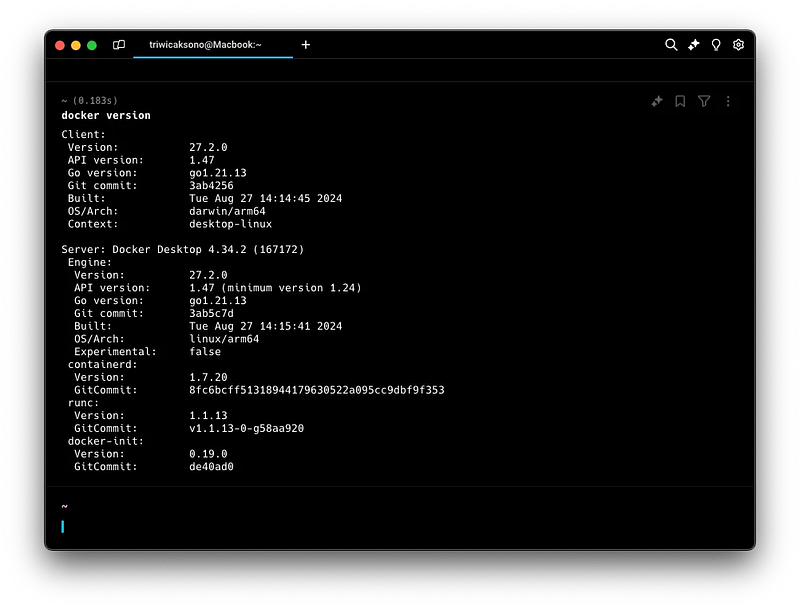Click 'v1.1.13-0-g58aa920' commit value
The image size is (800, 609).
246,428
